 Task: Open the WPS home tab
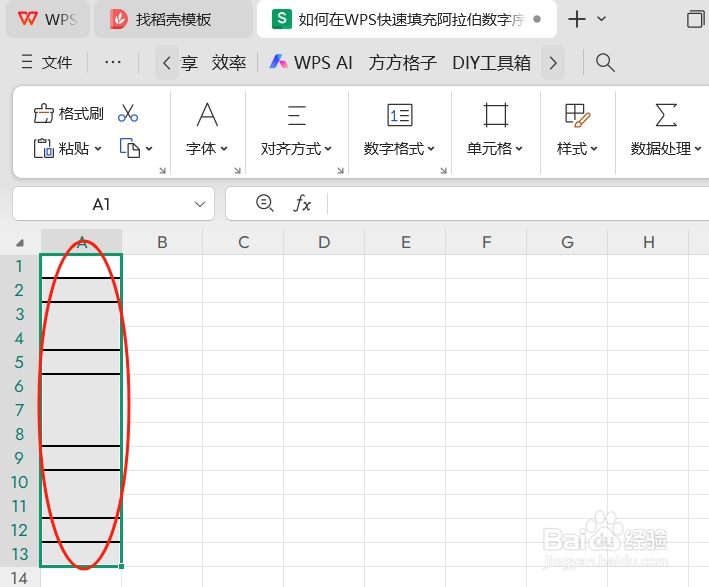pyautogui.click(x=47, y=19)
